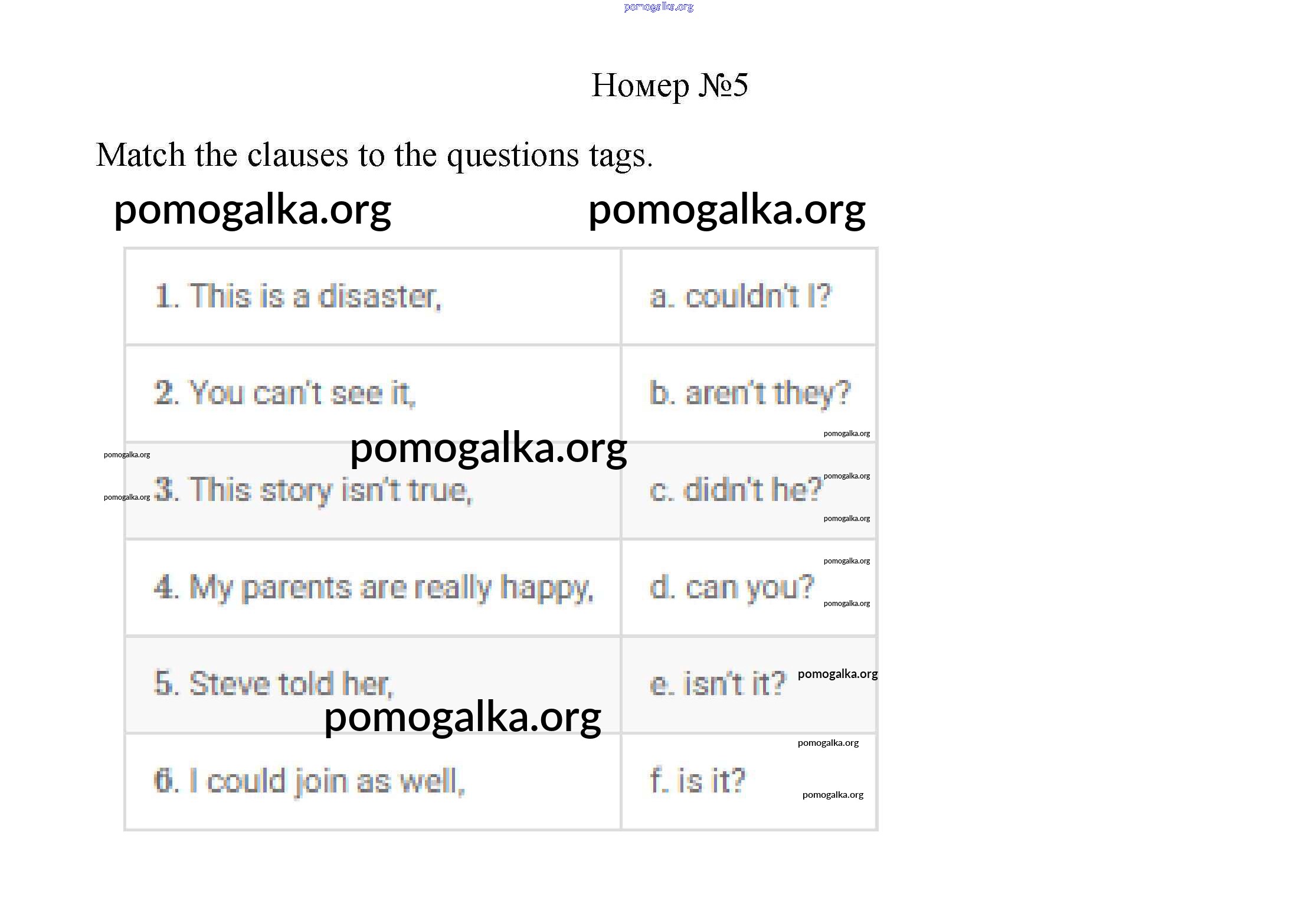Click the clause "6. I could join as well,"

tap(309, 781)
